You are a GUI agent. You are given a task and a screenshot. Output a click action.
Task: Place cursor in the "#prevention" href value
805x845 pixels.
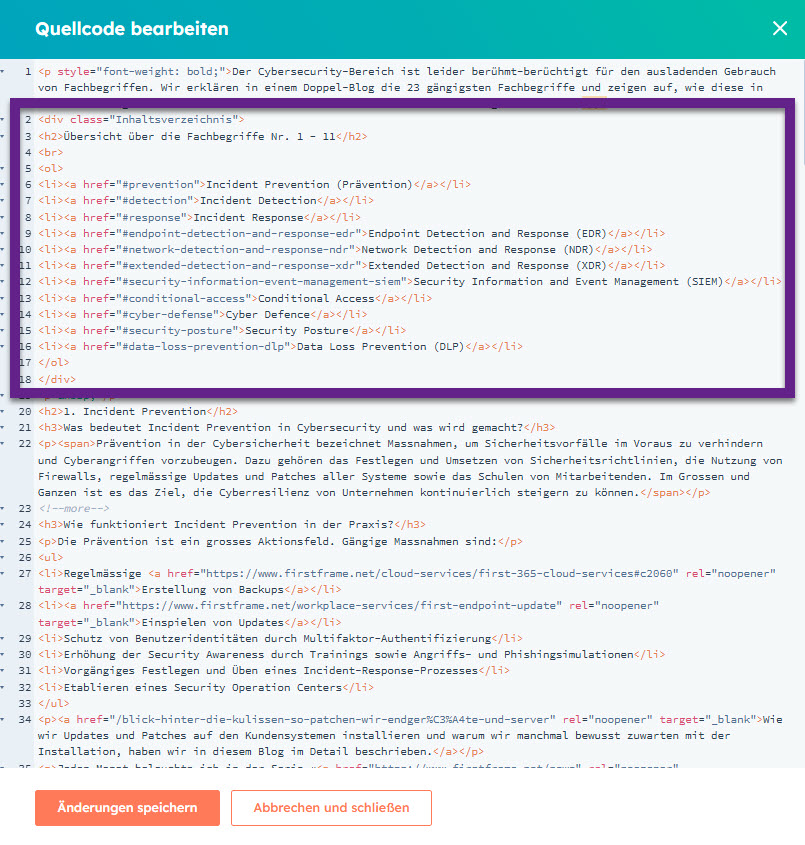[x=160, y=185]
